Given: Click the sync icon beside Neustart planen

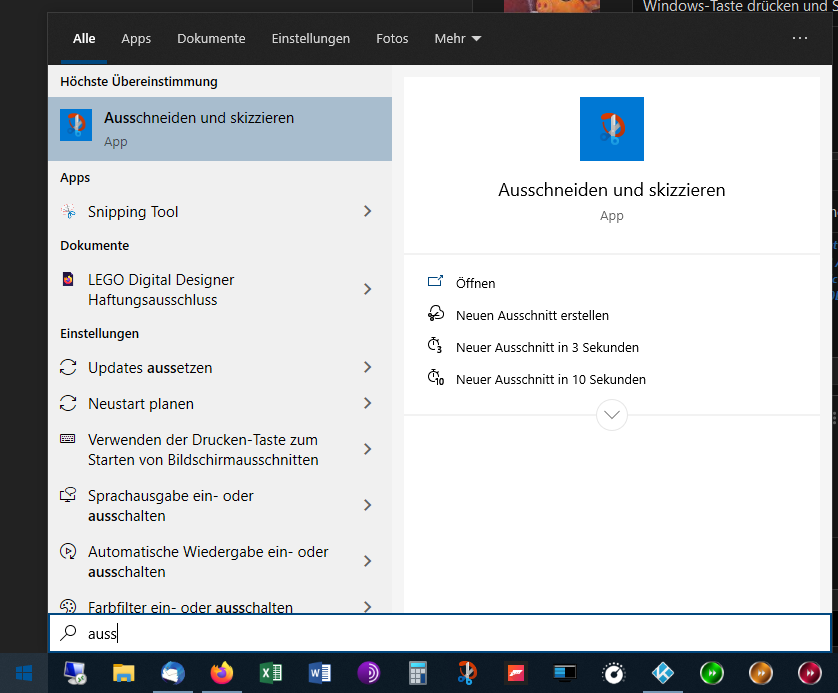Looking at the screenshot, I should click(x=68, y=403).
